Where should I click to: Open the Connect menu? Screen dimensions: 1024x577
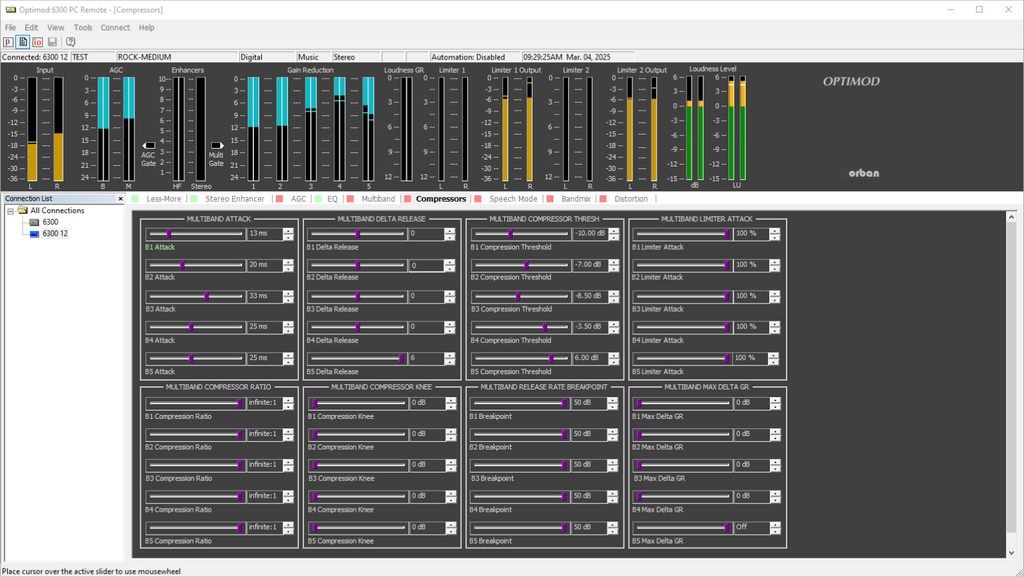click(115, 28)
